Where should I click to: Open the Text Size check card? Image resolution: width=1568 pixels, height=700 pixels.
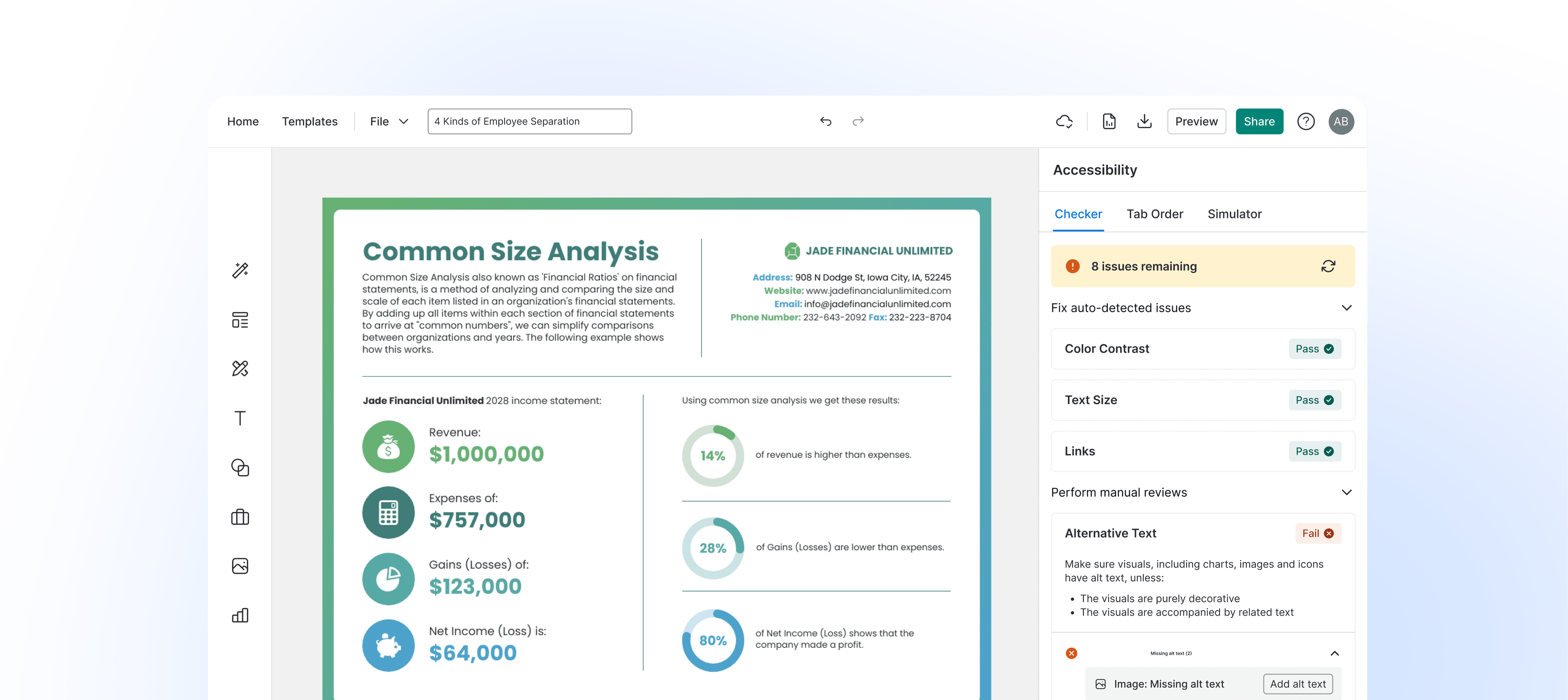click(1202, 400)
